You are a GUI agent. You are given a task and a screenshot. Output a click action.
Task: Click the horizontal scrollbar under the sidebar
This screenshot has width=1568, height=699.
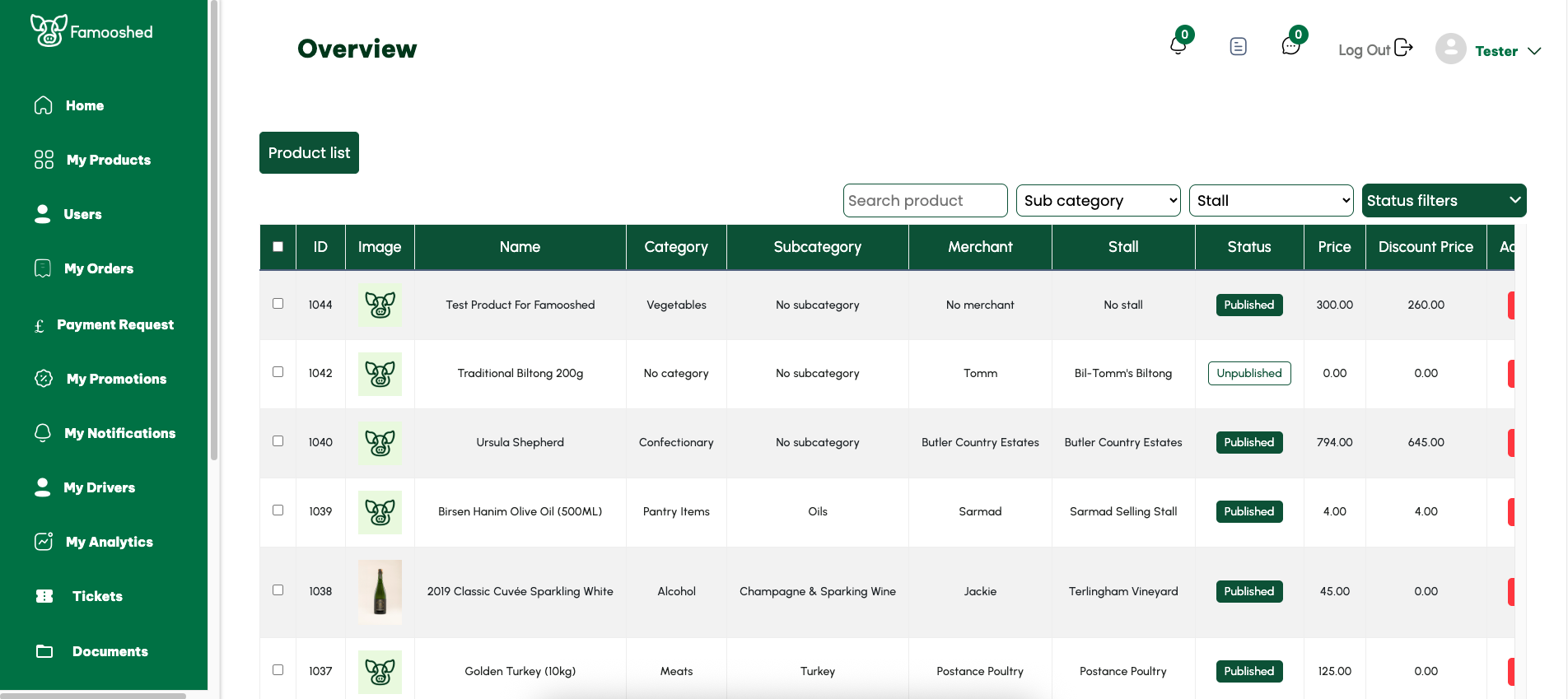point(92,696)
